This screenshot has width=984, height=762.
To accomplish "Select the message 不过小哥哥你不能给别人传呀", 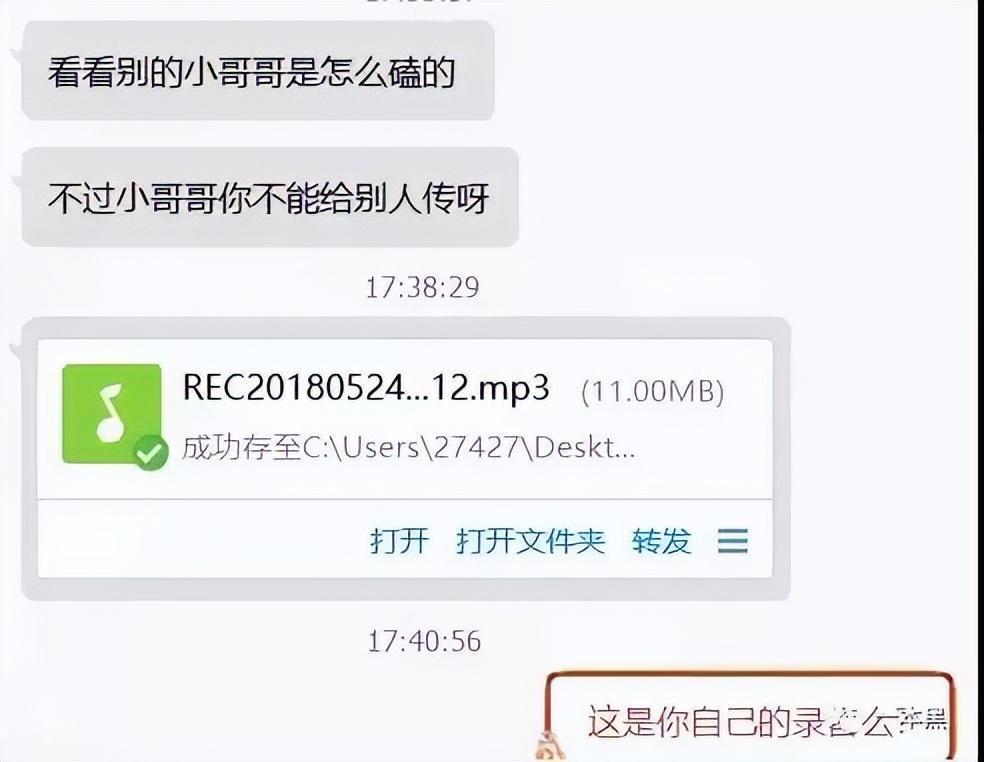I will [269, 198].
